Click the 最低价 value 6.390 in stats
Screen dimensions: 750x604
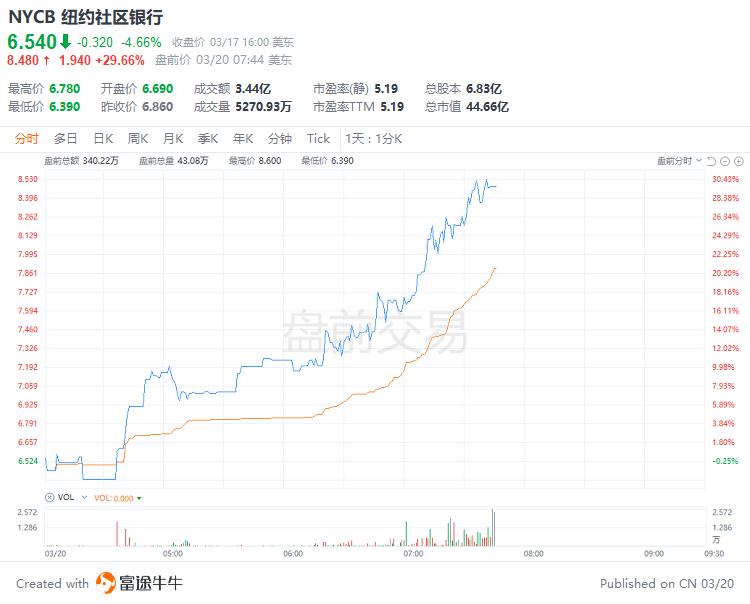[65, 107]
